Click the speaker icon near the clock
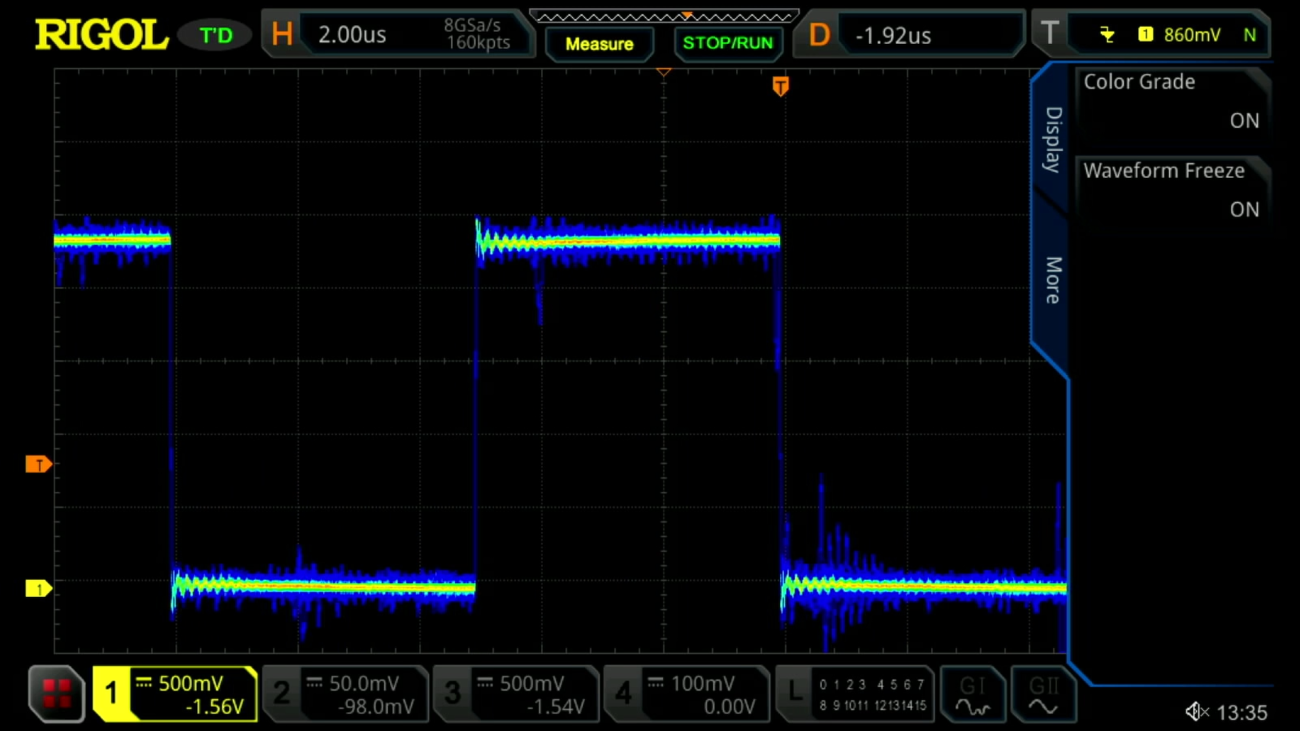 [x=1196, y=711]
